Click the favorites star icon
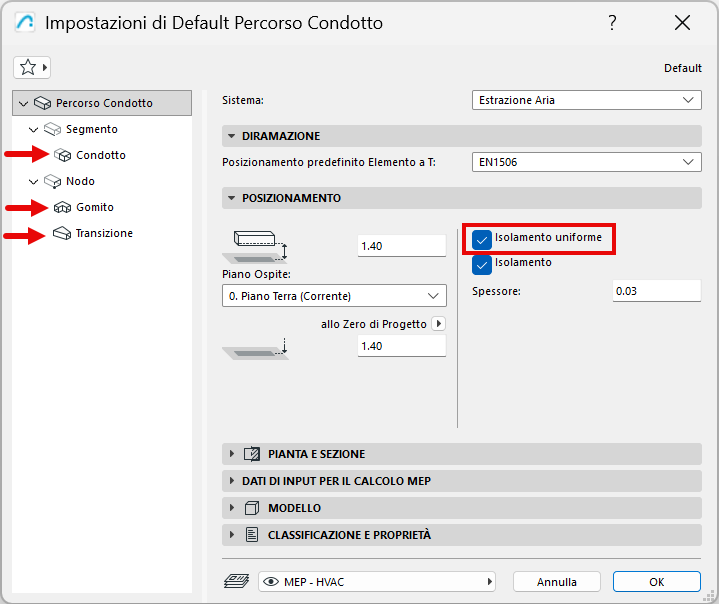The width and height of the screenshot is (719, 604). 28,67
